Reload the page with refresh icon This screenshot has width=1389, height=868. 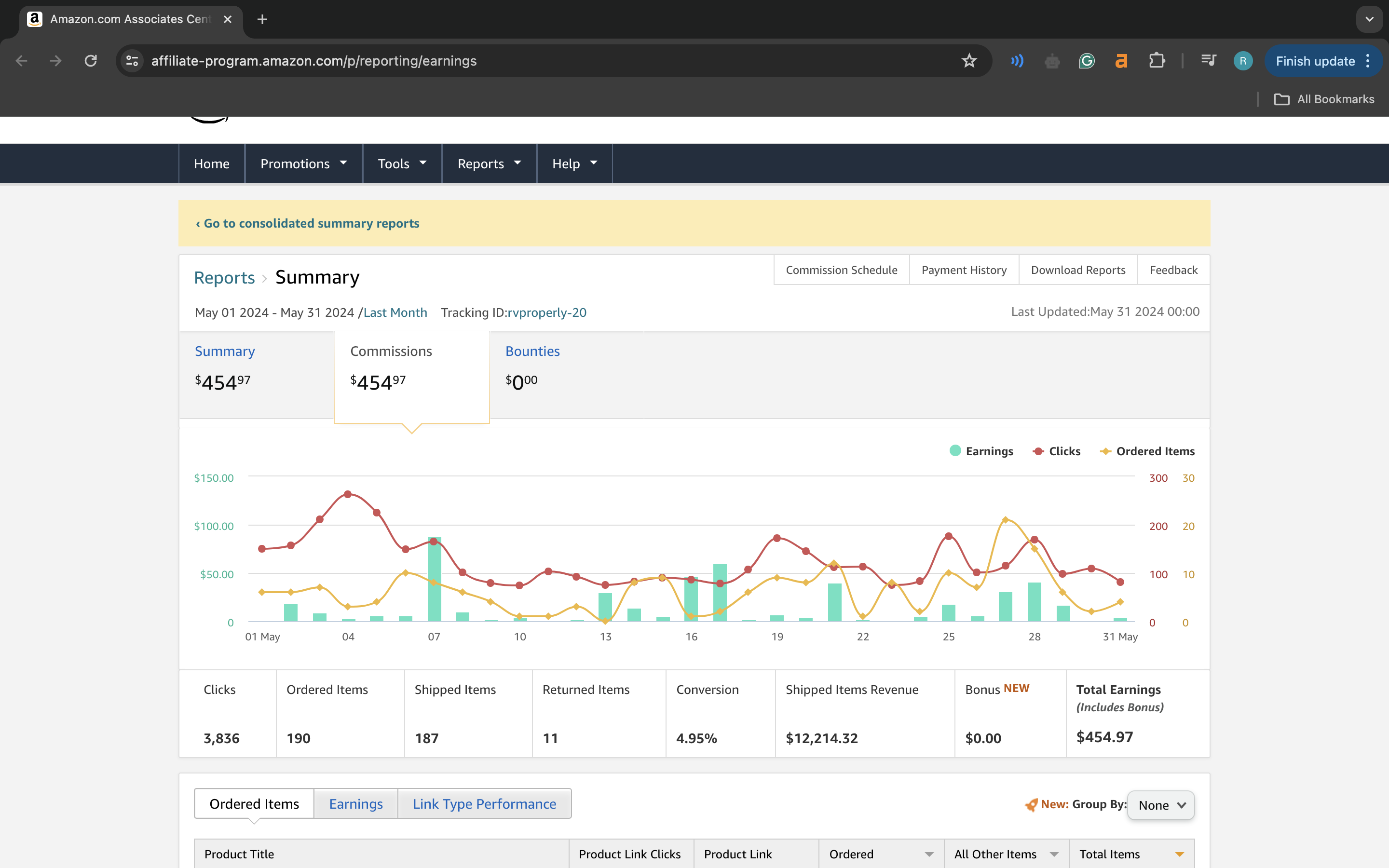pyautogui.click(x=91, y=61)
